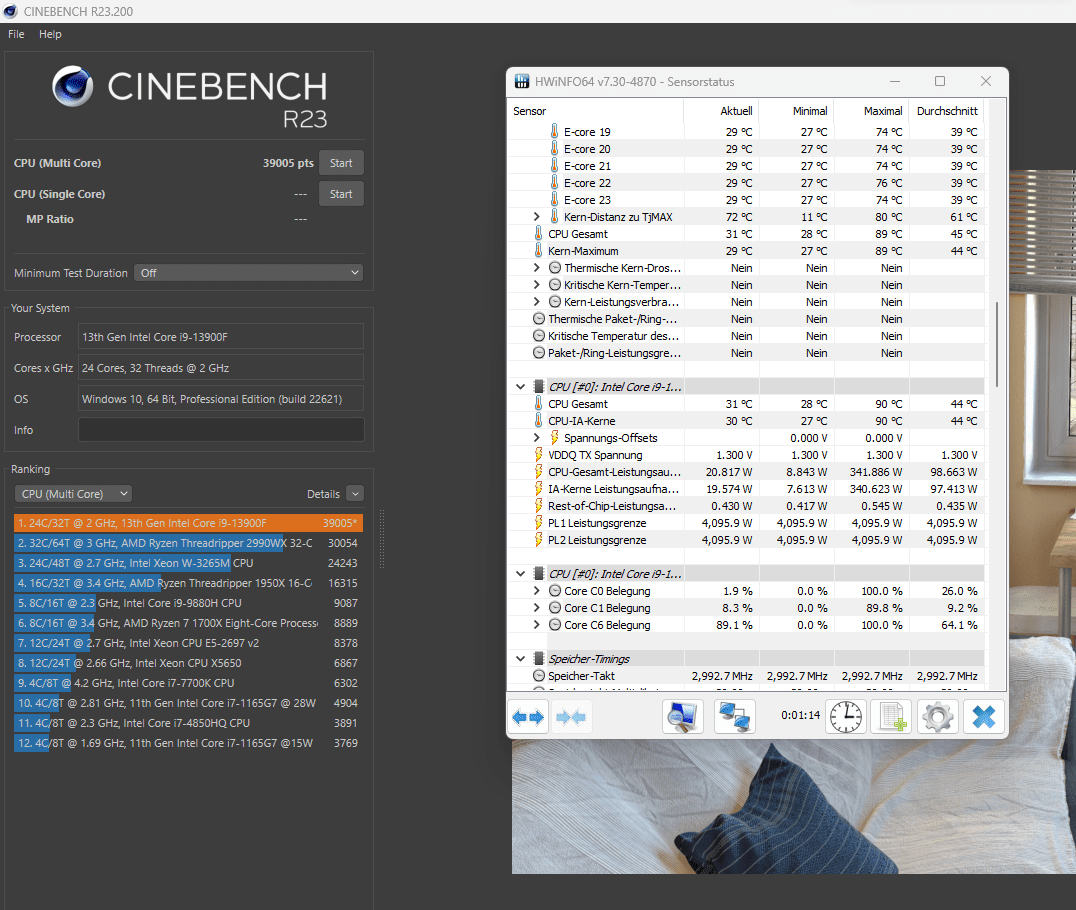Select the IA-Kerne Leistungsaufnahme sensor row

(746, 489)
